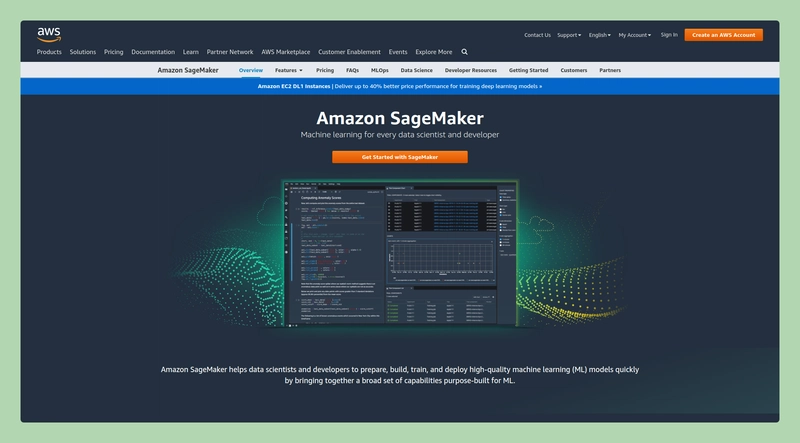
Task: Open the Products menu
Action: [x=49, y=52]
